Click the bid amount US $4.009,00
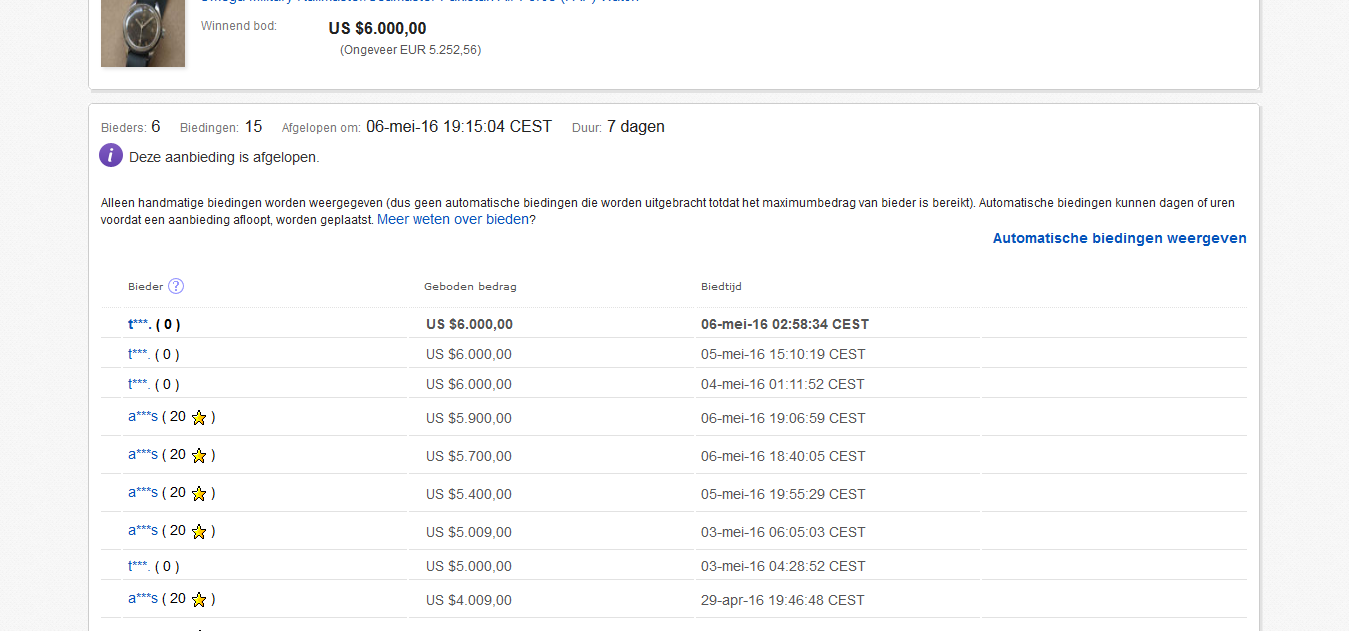 pyautogui.click(x=469, y=600)
